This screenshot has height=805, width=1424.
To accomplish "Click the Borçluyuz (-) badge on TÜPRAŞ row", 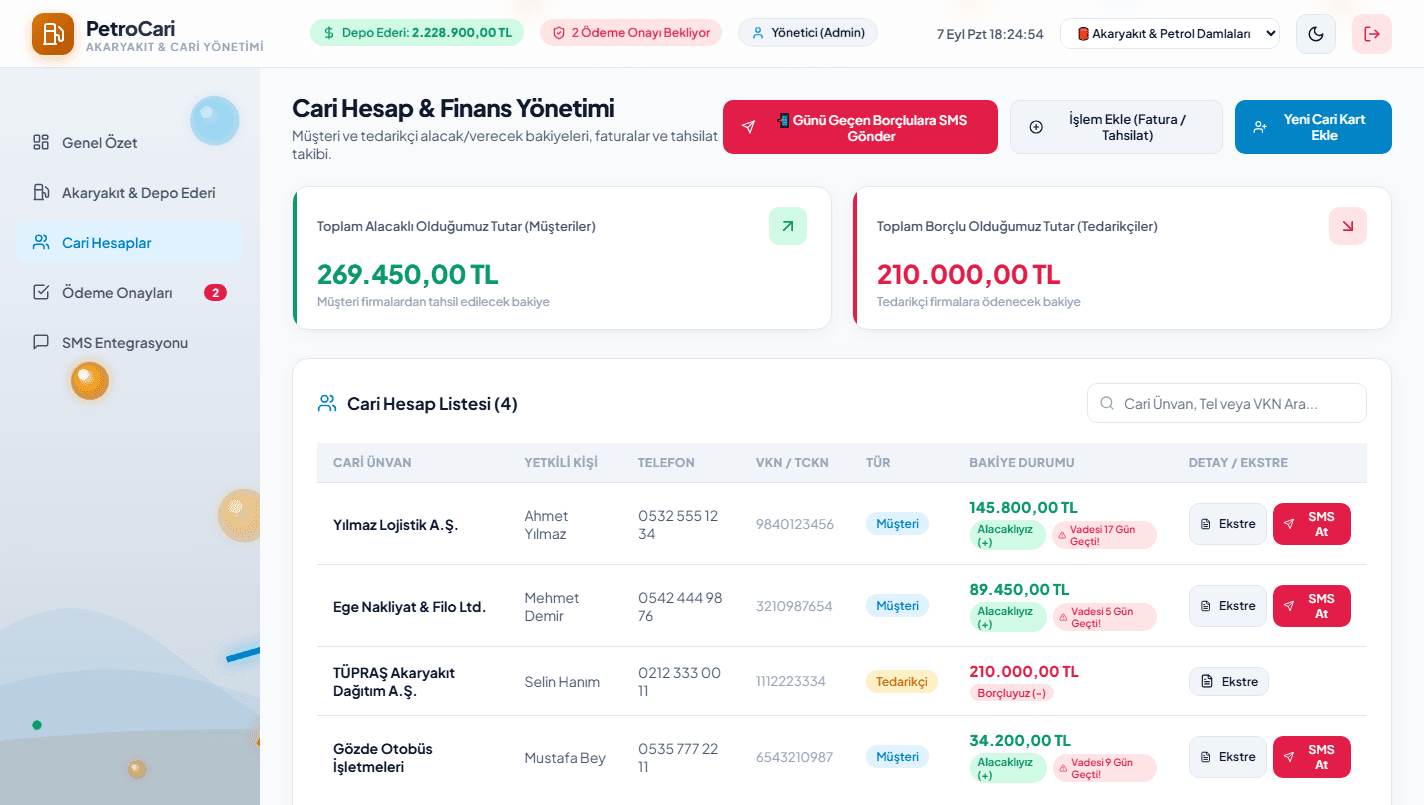I will click(1011, 693).
